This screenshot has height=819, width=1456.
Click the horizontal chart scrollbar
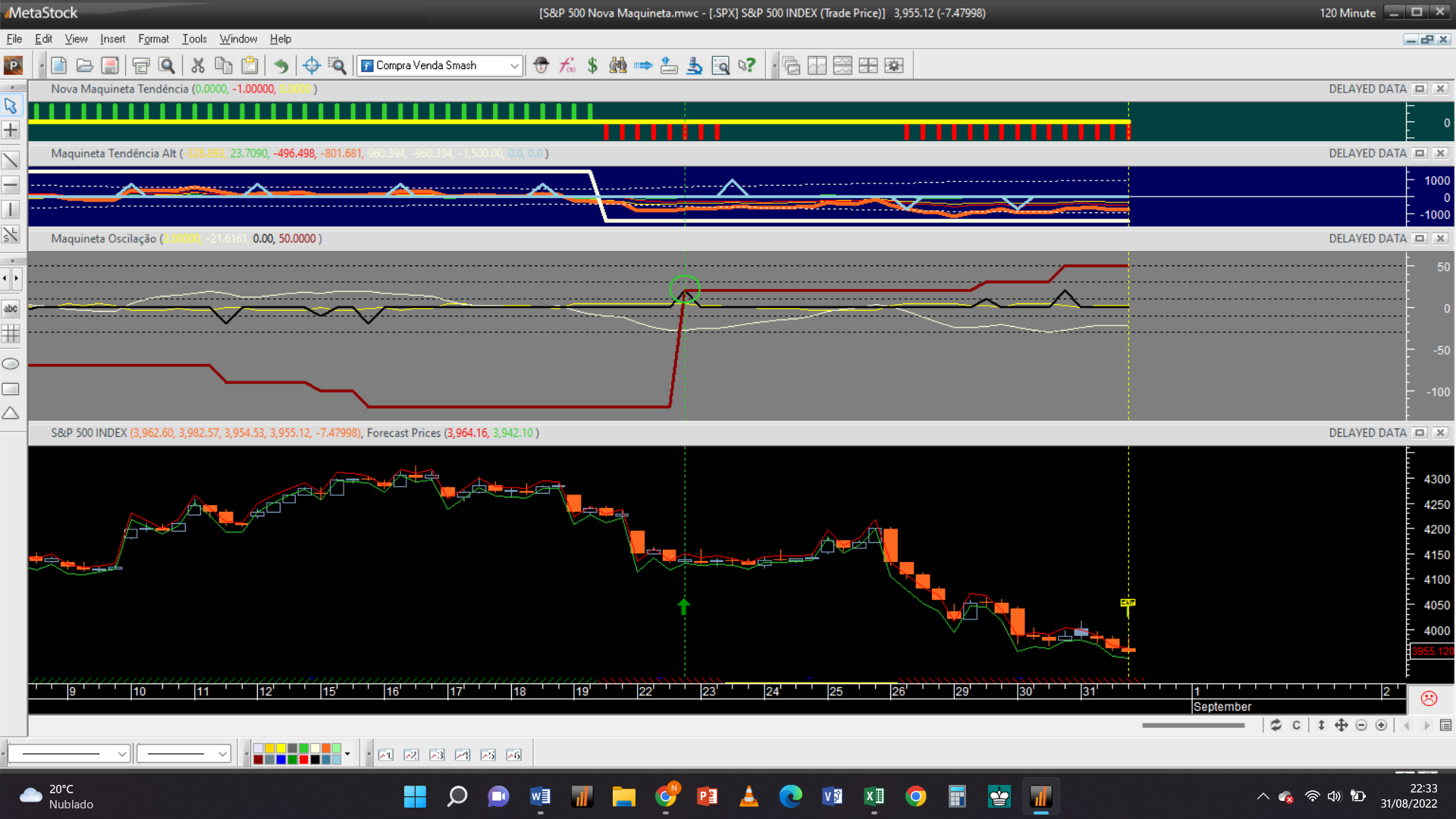(x=1193, y=726)
